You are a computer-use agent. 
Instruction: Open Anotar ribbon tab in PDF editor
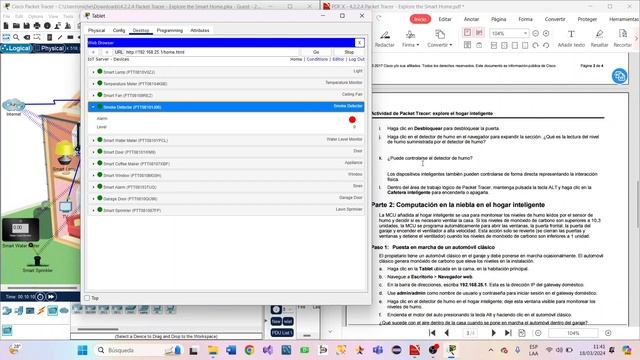471,19
